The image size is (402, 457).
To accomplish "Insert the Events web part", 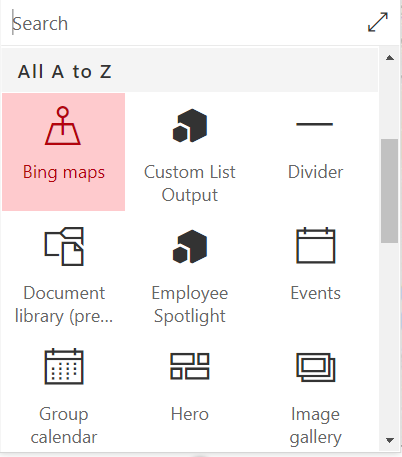I will (315, 273).
